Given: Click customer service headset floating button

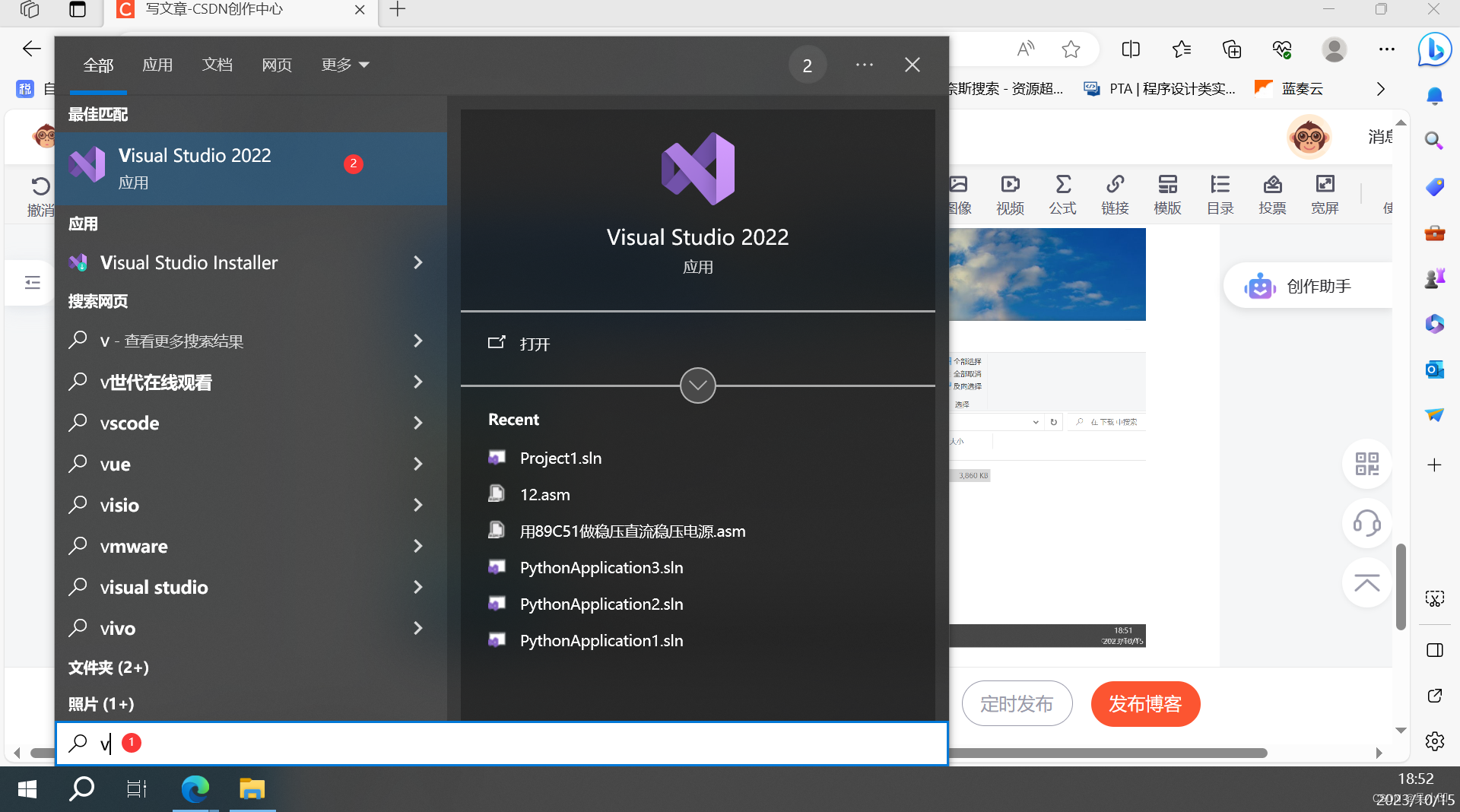Looking at the screenshot, I should click(1366, 523).
